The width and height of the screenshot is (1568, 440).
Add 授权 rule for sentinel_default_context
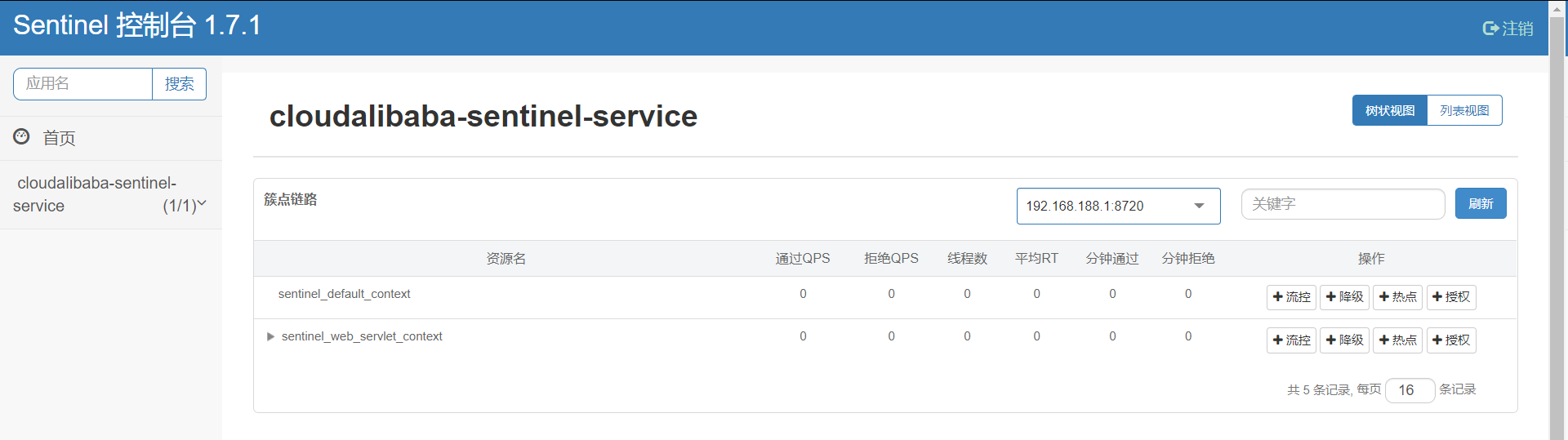click(1451, 297)
